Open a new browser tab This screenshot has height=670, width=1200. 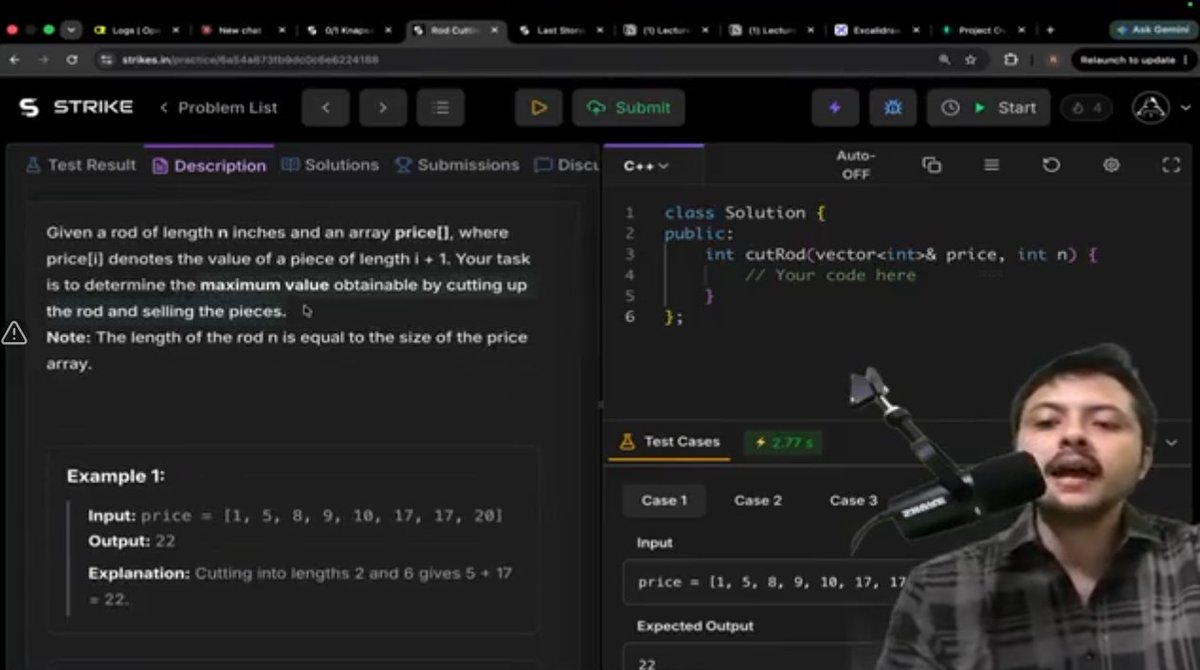point(1050,30)
